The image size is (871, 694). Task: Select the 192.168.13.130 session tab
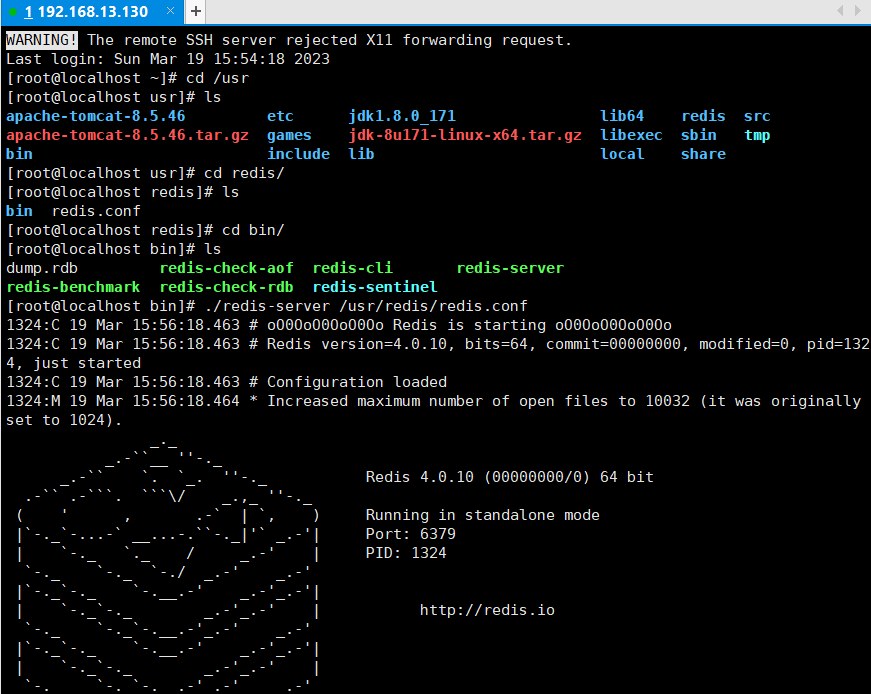tap(92, 12)
